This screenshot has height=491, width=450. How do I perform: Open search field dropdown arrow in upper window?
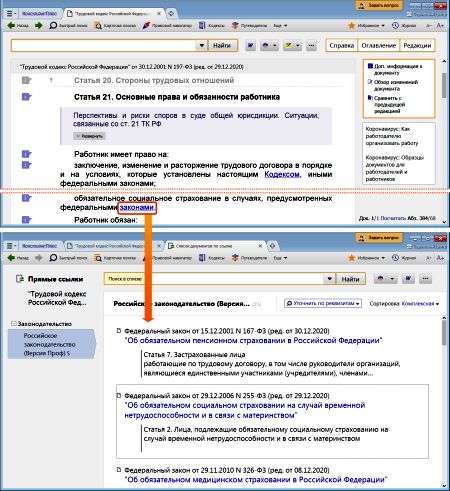201,45
